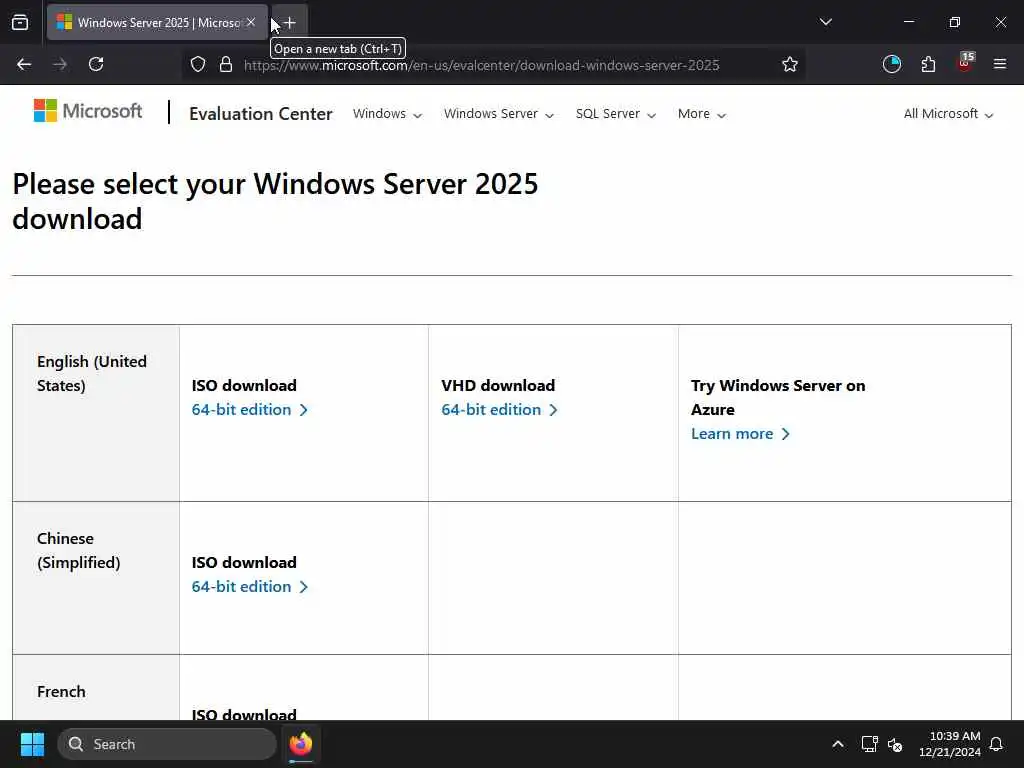
Task: Download English VHD 64-bit edition
Action: [x=499, y=409]
